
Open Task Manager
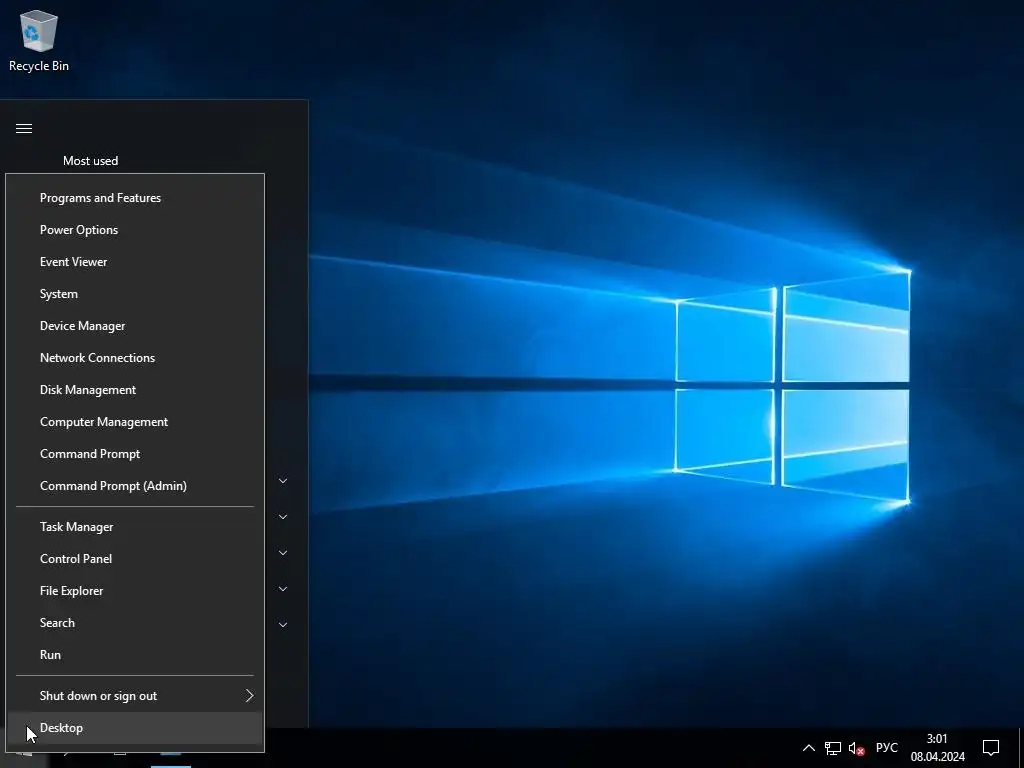click(x=135, y=527)
